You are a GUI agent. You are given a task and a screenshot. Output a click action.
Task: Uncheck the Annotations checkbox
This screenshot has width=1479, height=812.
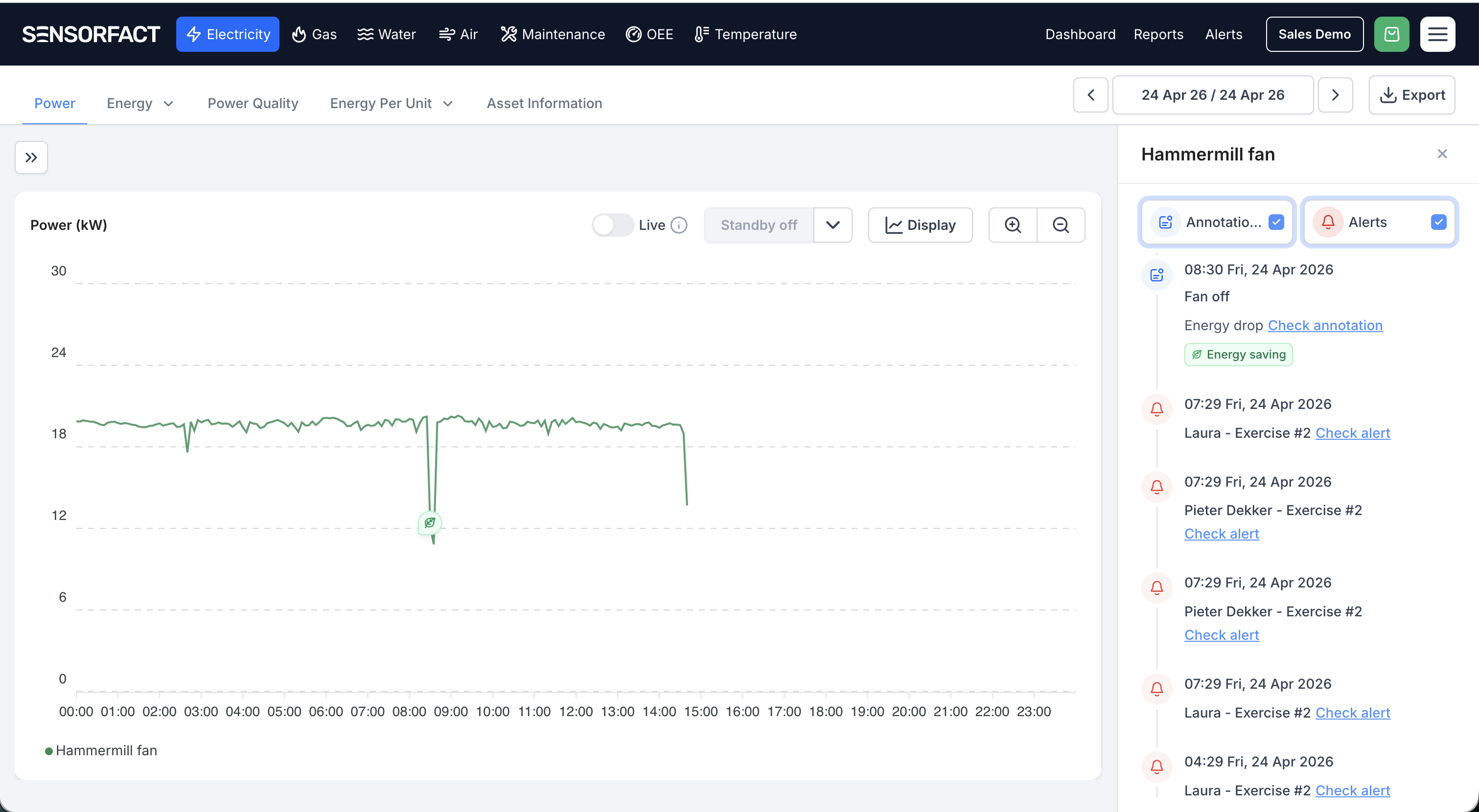[x=1276, y=222]
